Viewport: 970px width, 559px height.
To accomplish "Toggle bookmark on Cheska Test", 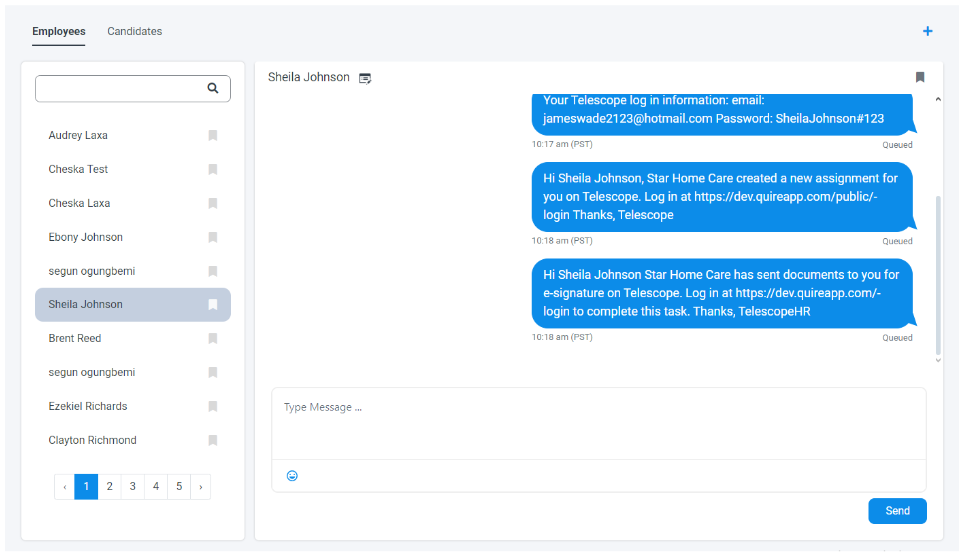I will [213, 169].
